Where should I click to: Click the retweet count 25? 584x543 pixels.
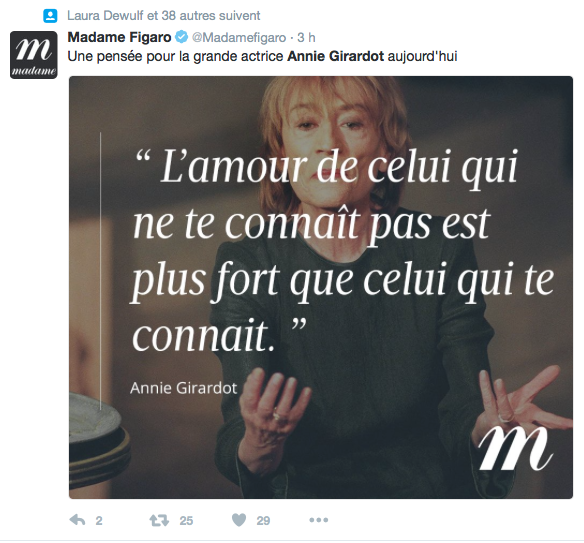click(x=186, y=520)
